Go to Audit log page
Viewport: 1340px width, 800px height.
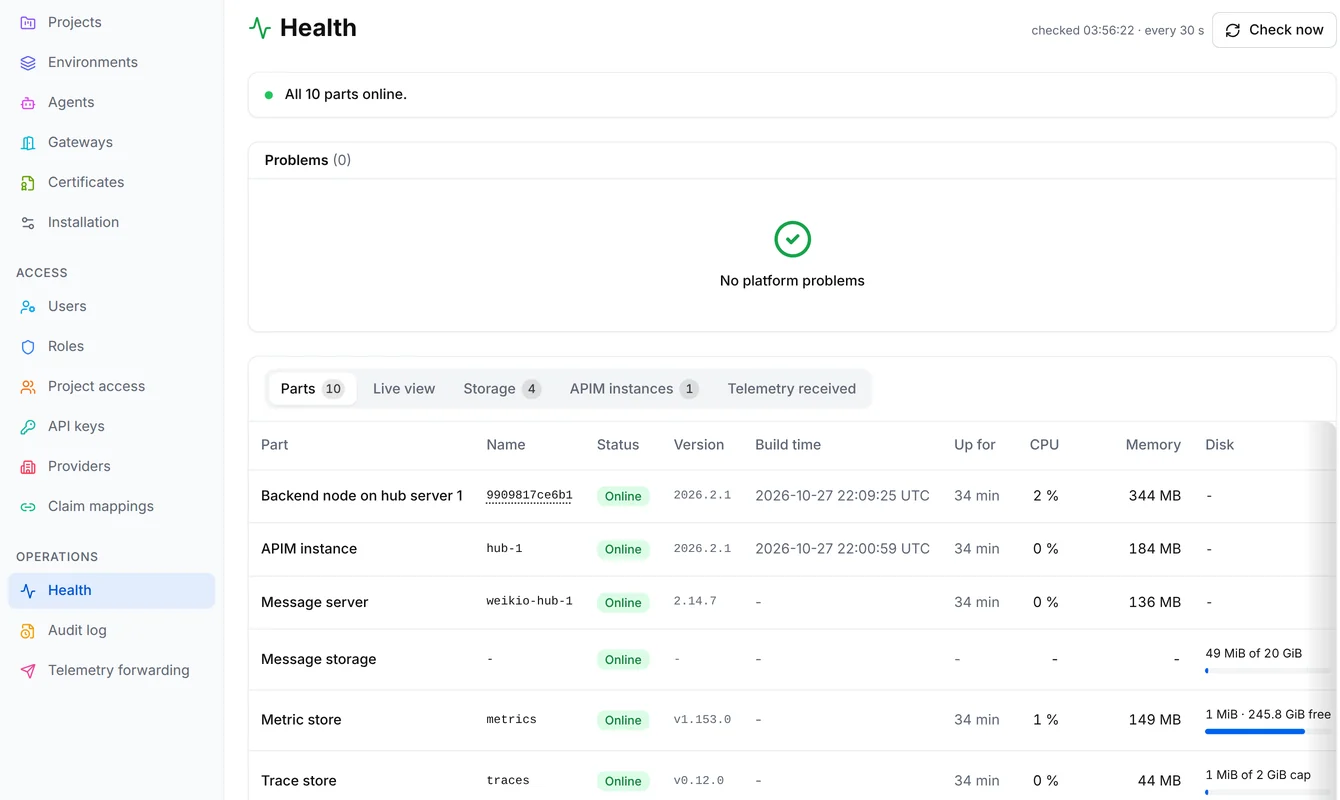[112, 630]
